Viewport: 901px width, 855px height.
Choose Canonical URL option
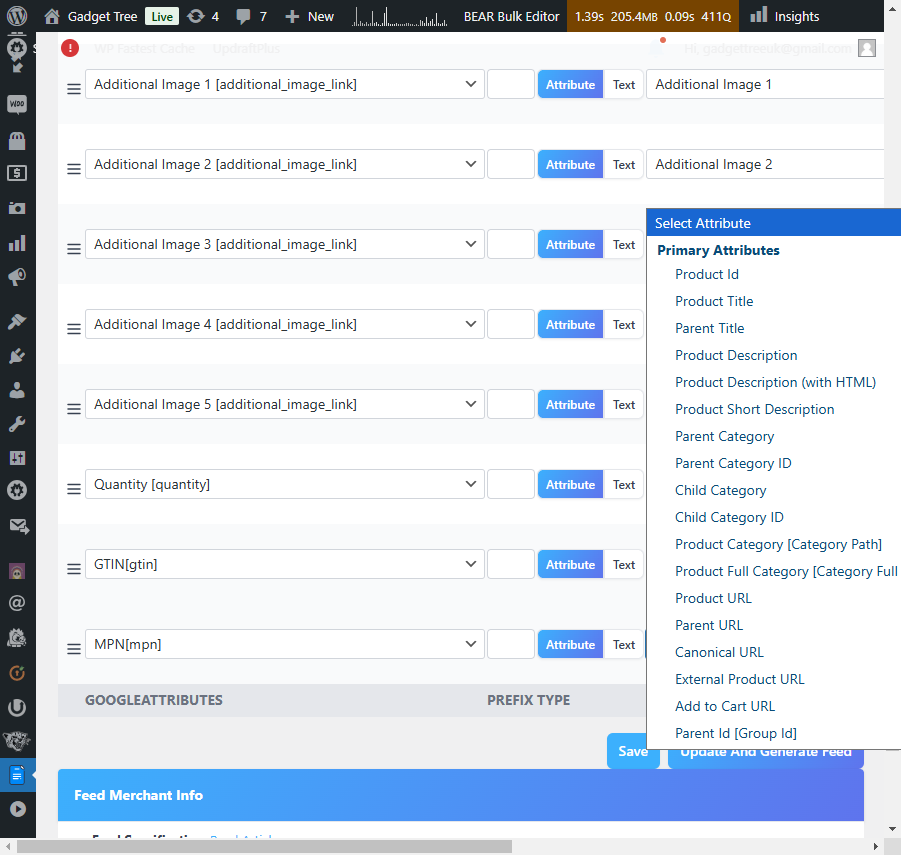tap(719, 652)
